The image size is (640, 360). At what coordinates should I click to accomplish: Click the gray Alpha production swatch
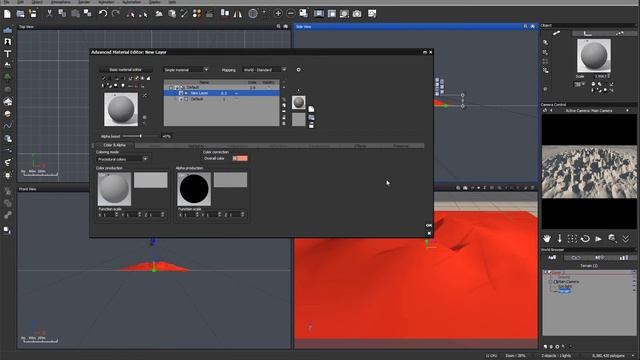pyautogui.click(x=231, y=180)
